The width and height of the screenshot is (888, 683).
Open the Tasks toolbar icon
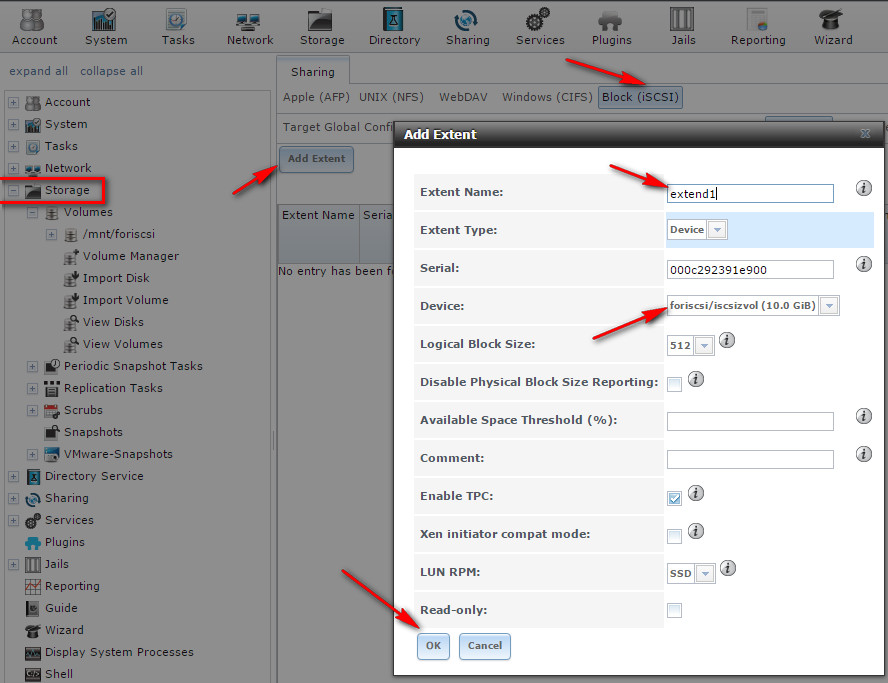pyautogui.click(x=178, y=27)
